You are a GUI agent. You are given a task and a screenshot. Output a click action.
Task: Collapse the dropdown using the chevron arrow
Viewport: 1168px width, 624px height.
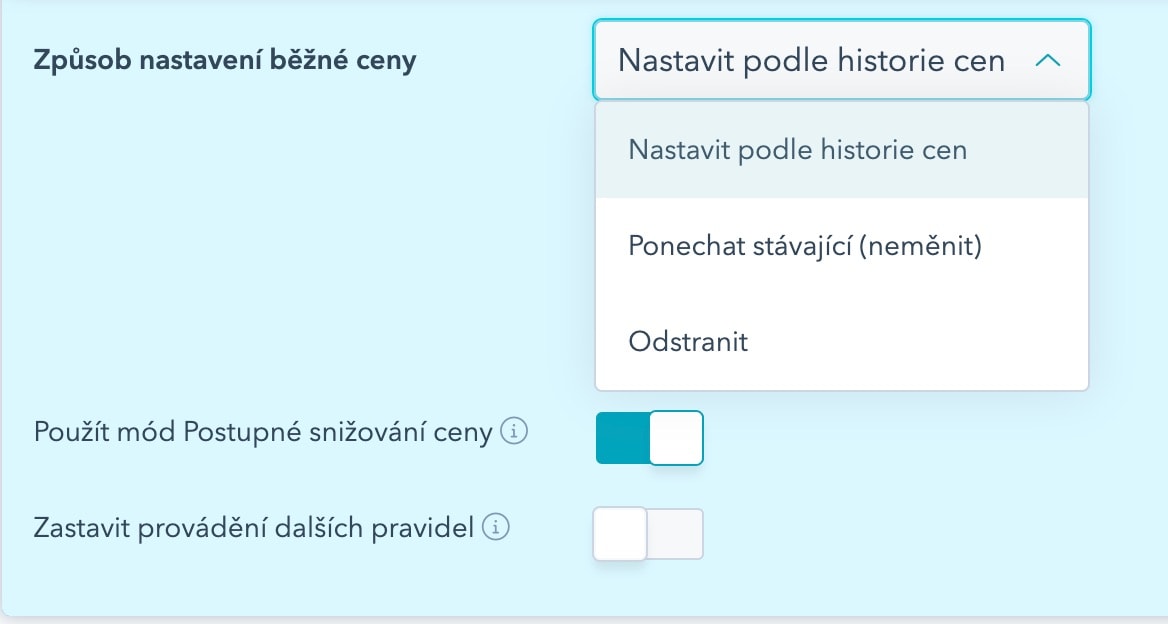pos(1048,60)
